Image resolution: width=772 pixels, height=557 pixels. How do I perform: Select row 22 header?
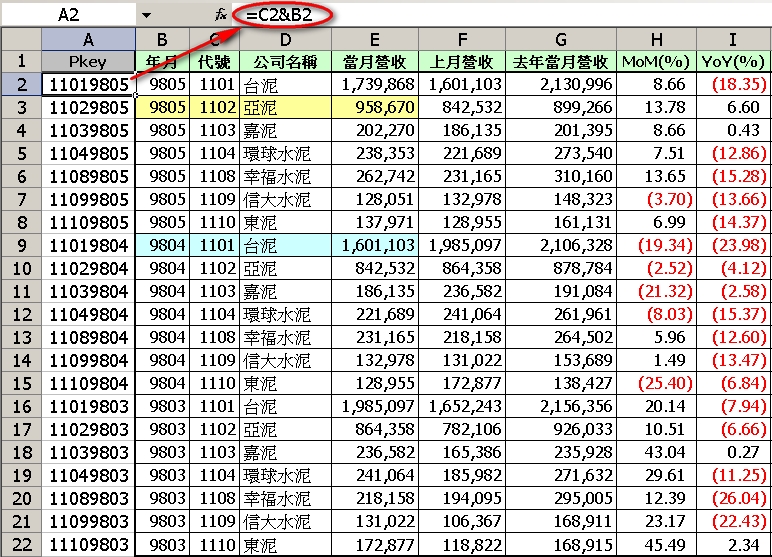(x=21, y=545)
